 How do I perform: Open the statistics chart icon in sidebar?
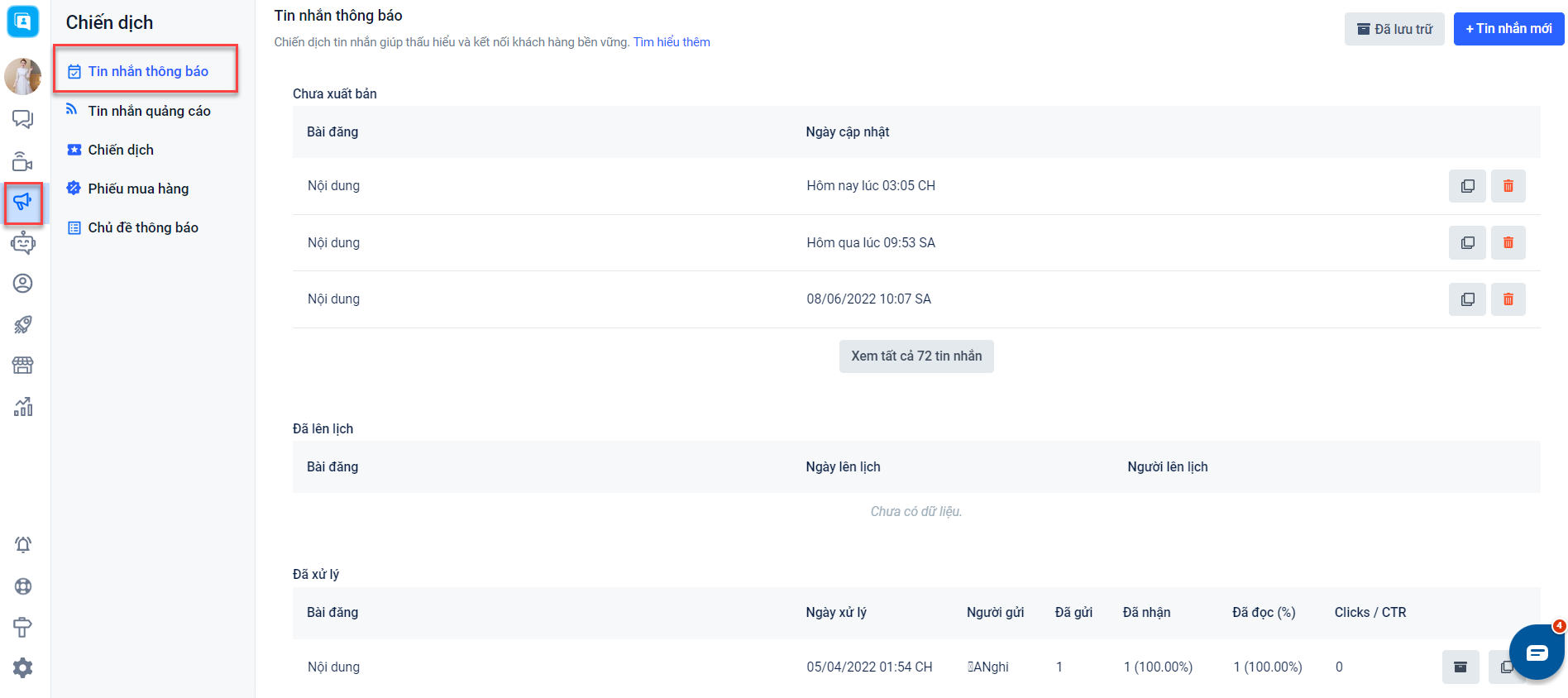click(23, 406)
